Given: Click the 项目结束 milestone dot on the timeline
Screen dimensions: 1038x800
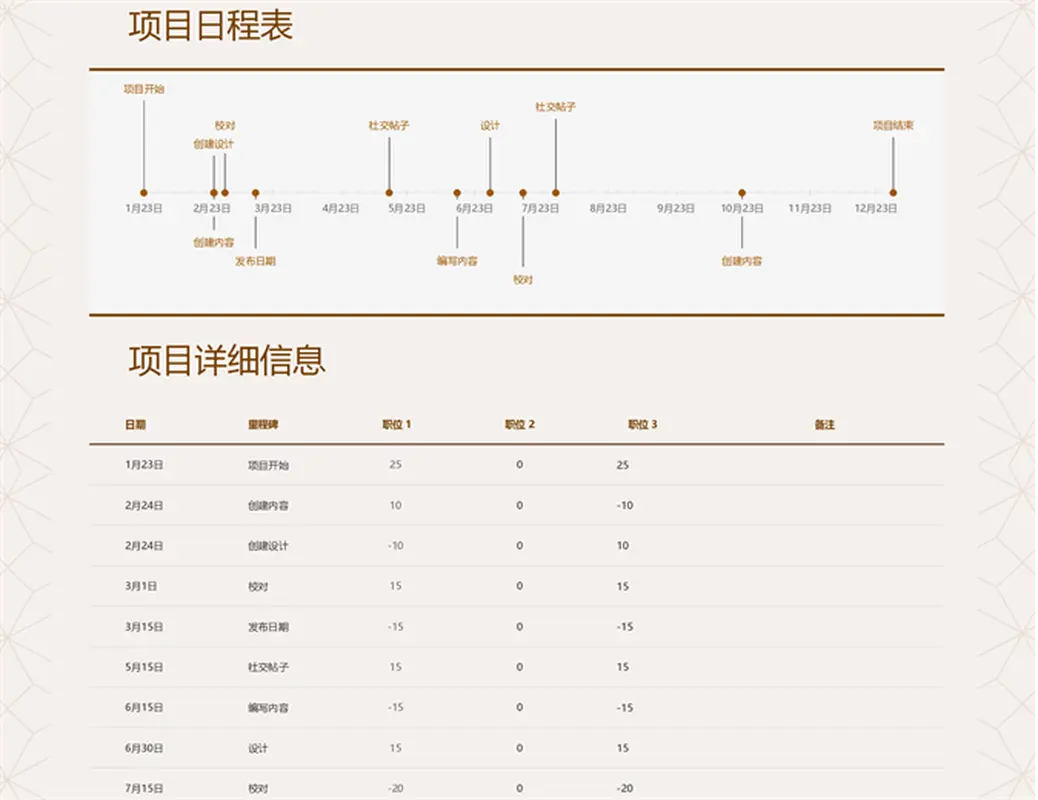Looking at the screenshot, I should [x=893, y=190].
